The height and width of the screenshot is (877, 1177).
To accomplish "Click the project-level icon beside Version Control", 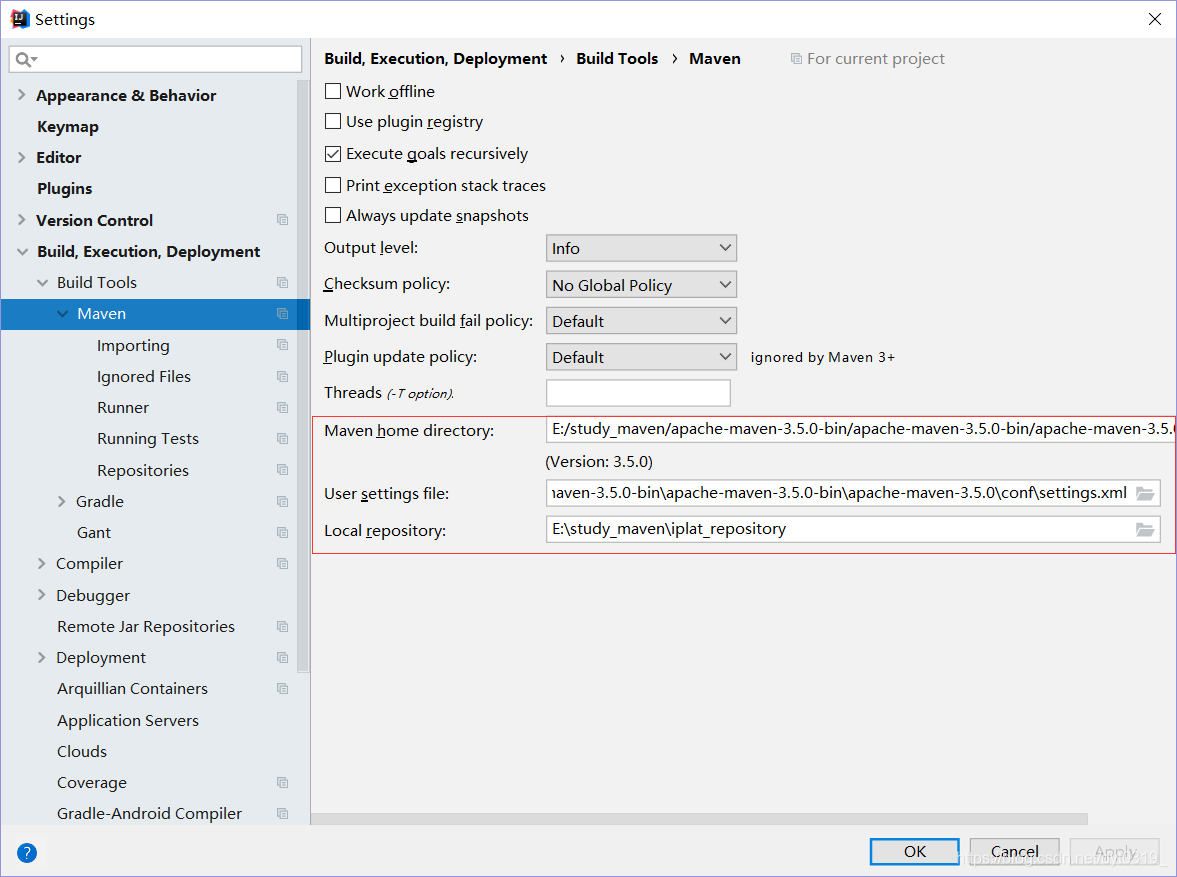I will click(282, 220).
